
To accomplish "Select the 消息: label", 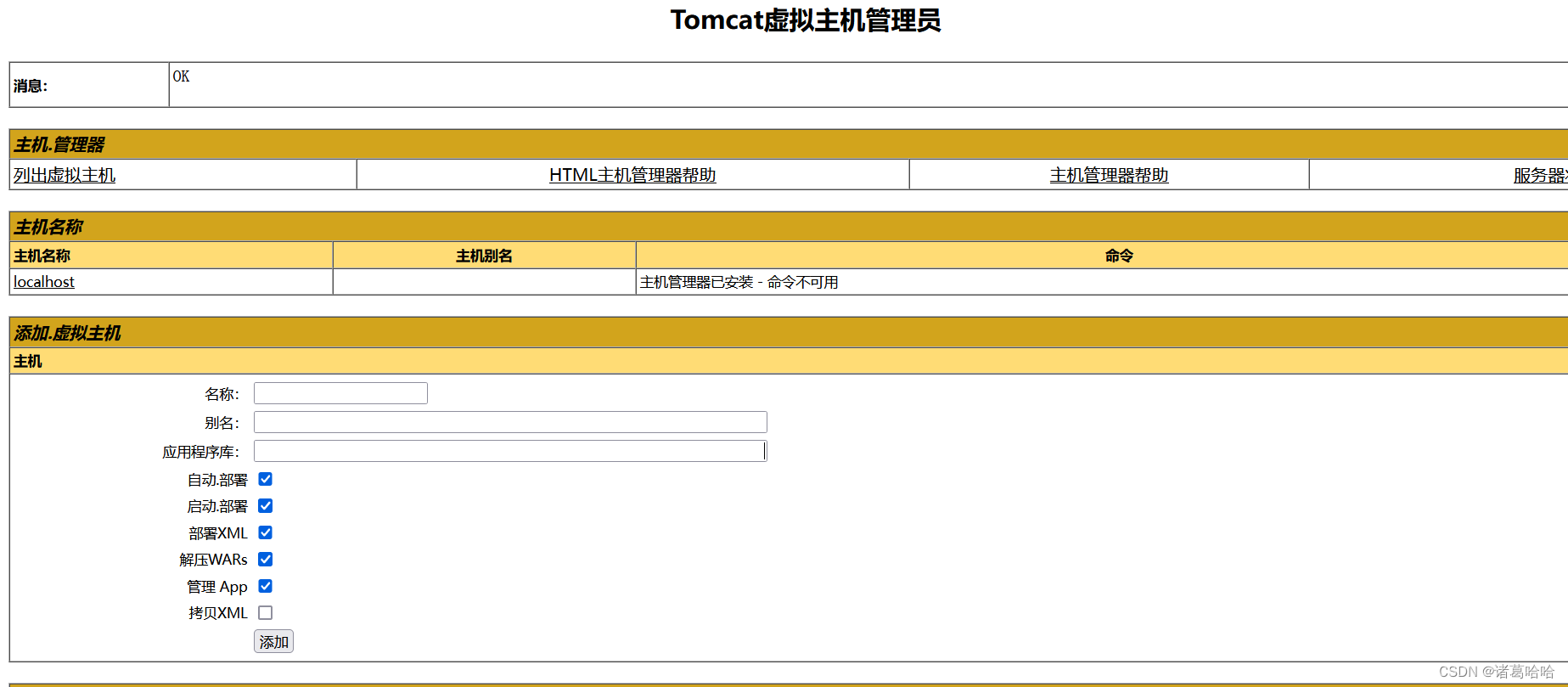I will tap(31, 86).
